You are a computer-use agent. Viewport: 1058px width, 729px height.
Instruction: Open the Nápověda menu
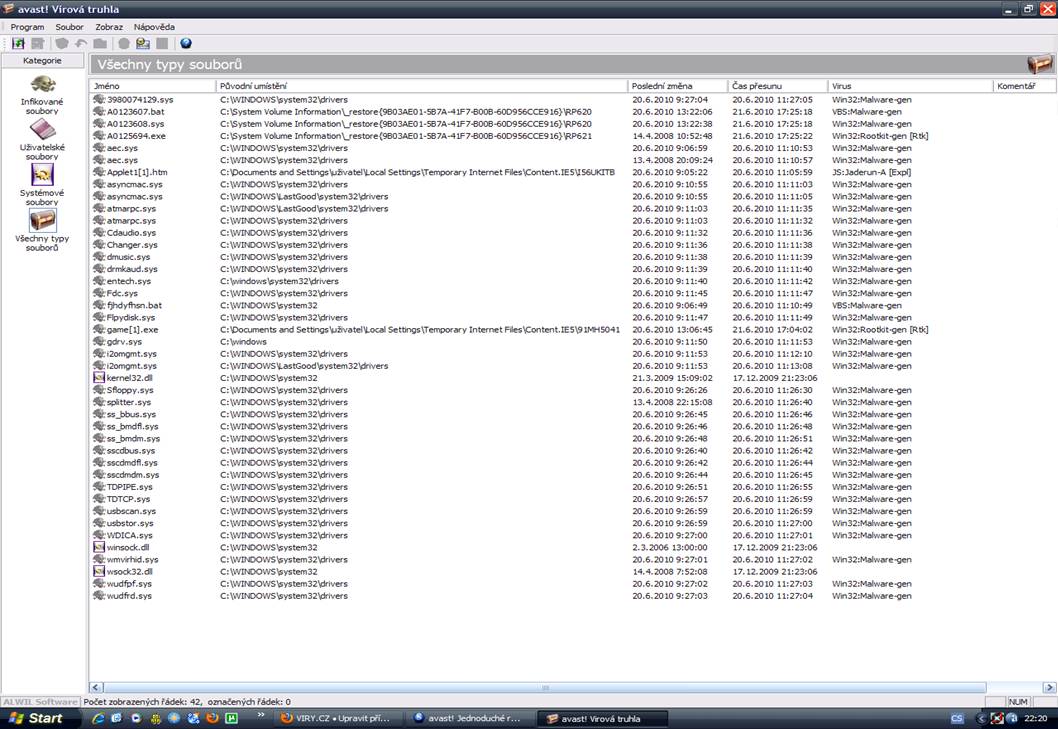coord(154,27)
